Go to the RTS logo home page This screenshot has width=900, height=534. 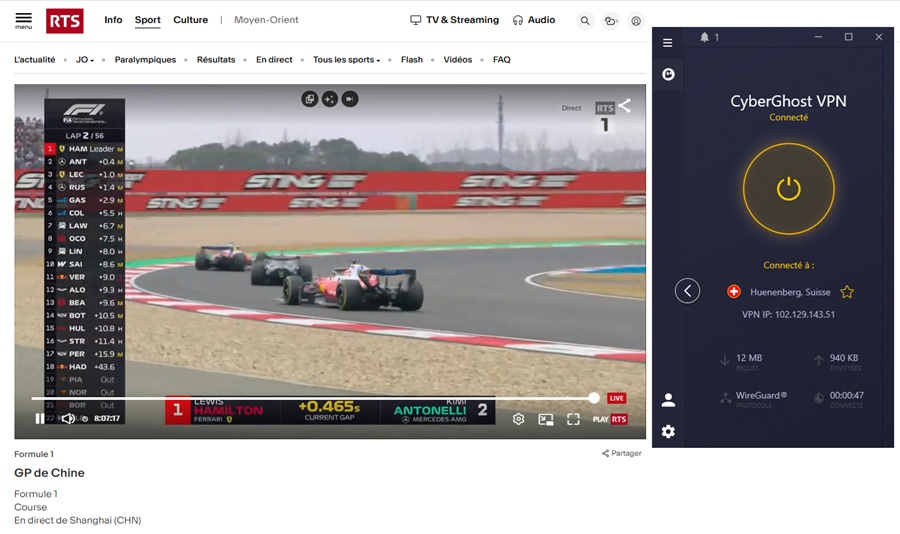pos(64,21)
